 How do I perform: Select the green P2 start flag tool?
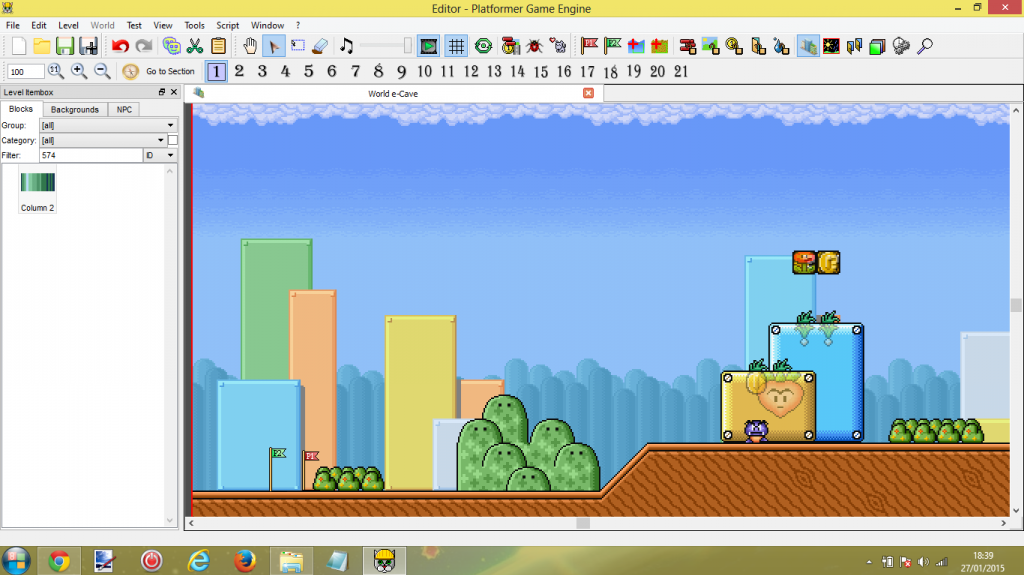[613, 46]
